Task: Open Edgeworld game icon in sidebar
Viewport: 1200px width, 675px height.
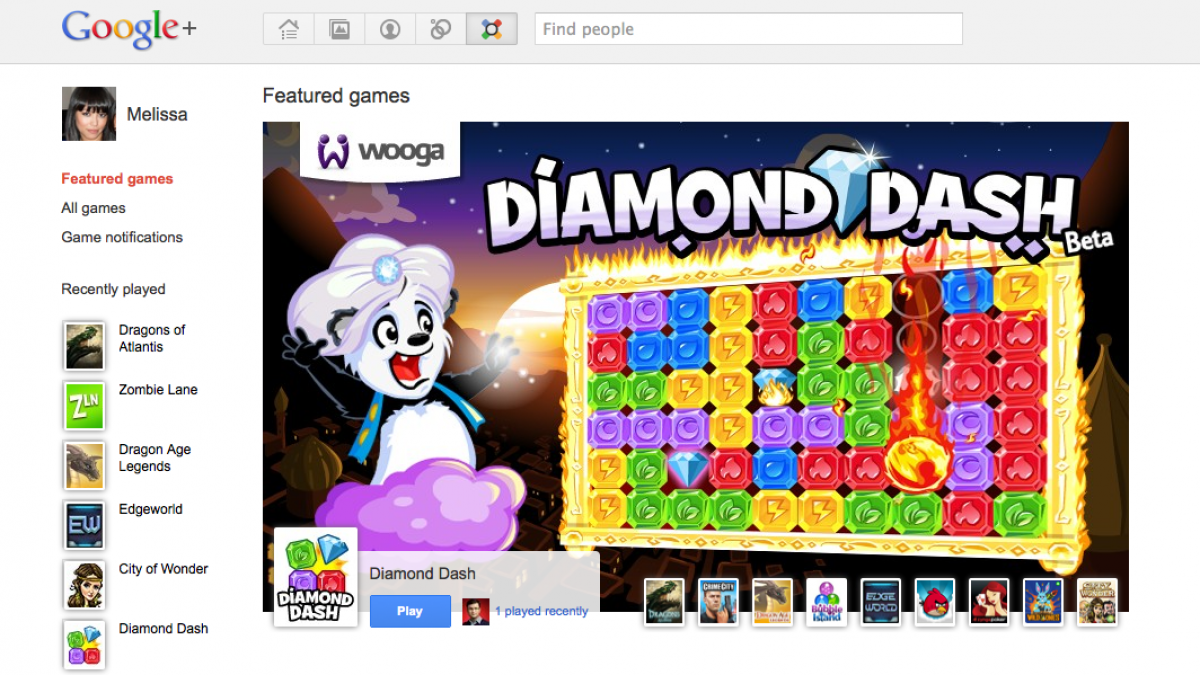Action: tap(84, 525)
